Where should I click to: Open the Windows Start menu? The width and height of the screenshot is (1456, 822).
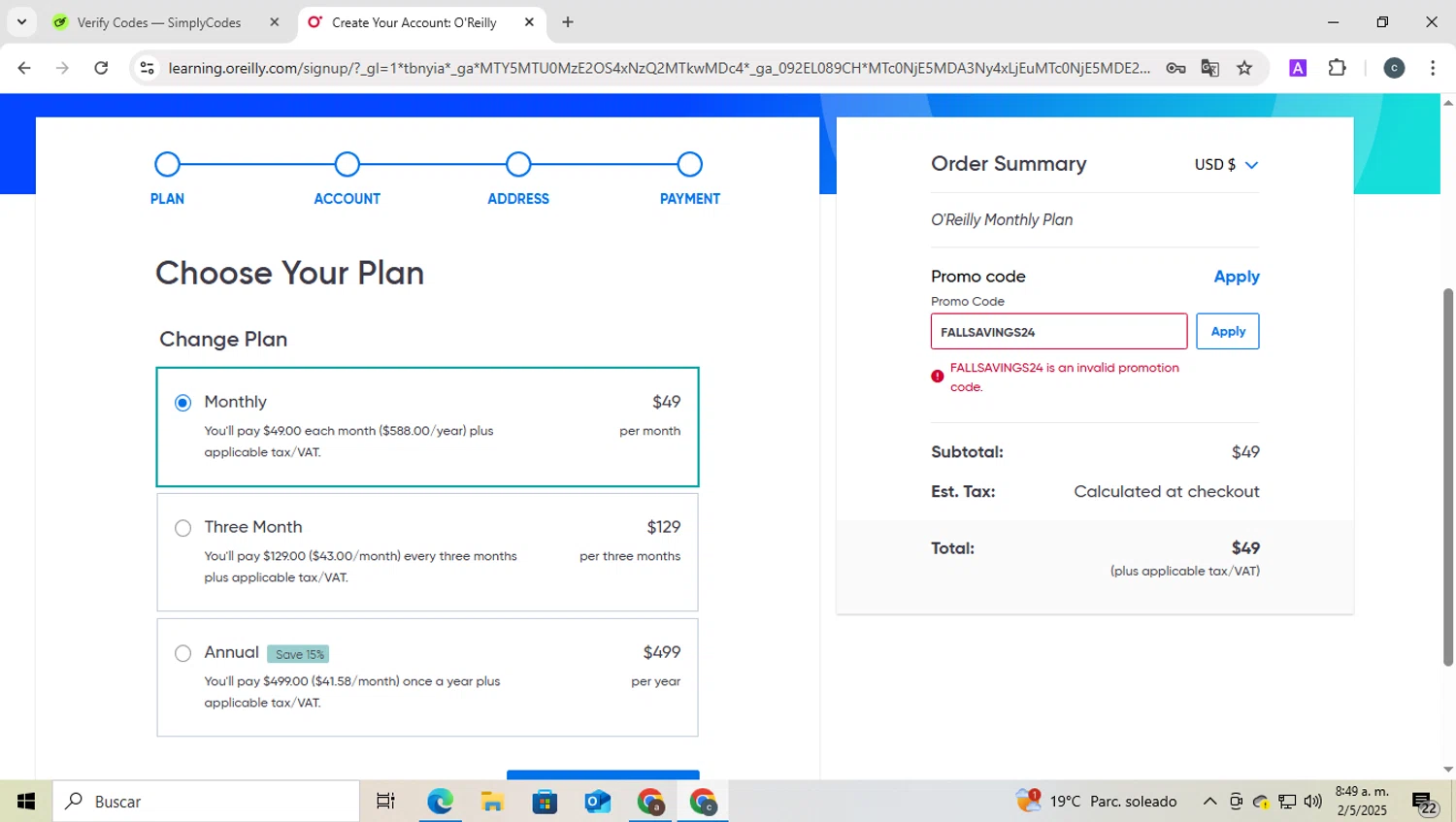26,802
